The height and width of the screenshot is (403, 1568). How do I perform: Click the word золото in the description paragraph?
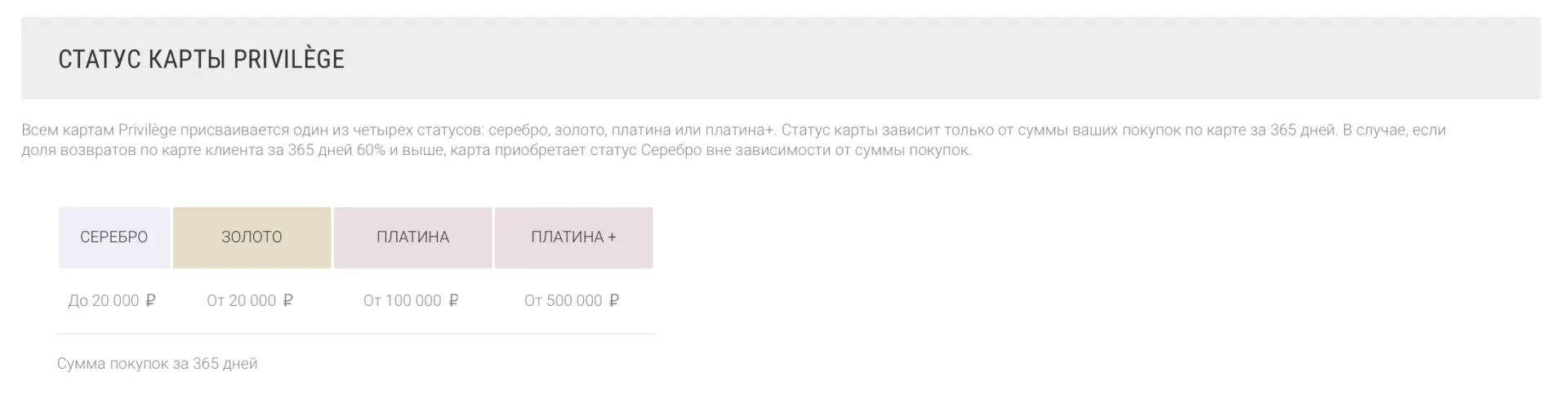(578, 130)
